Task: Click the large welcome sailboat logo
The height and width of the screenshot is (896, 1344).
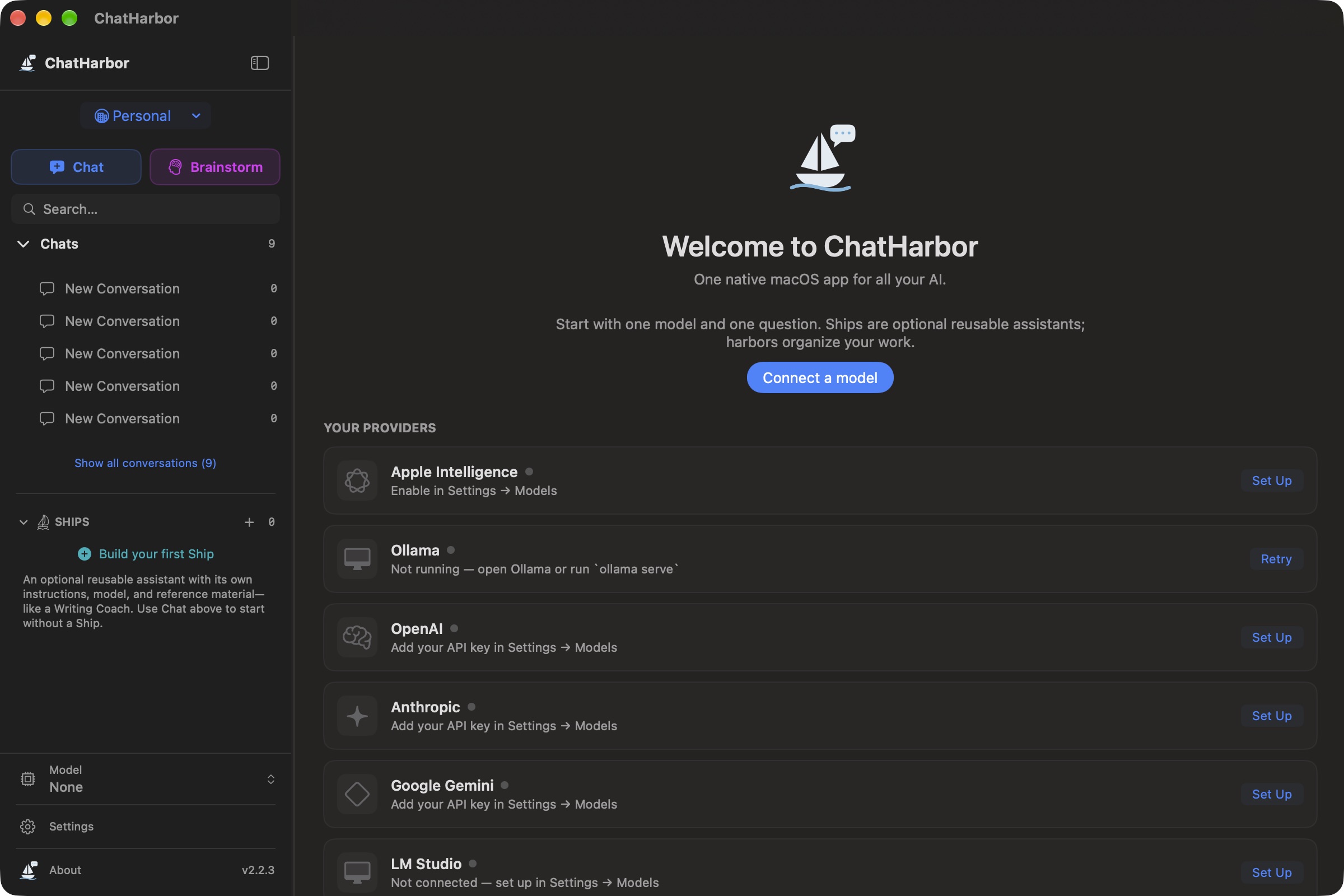Action: click(x=822, y=158)
